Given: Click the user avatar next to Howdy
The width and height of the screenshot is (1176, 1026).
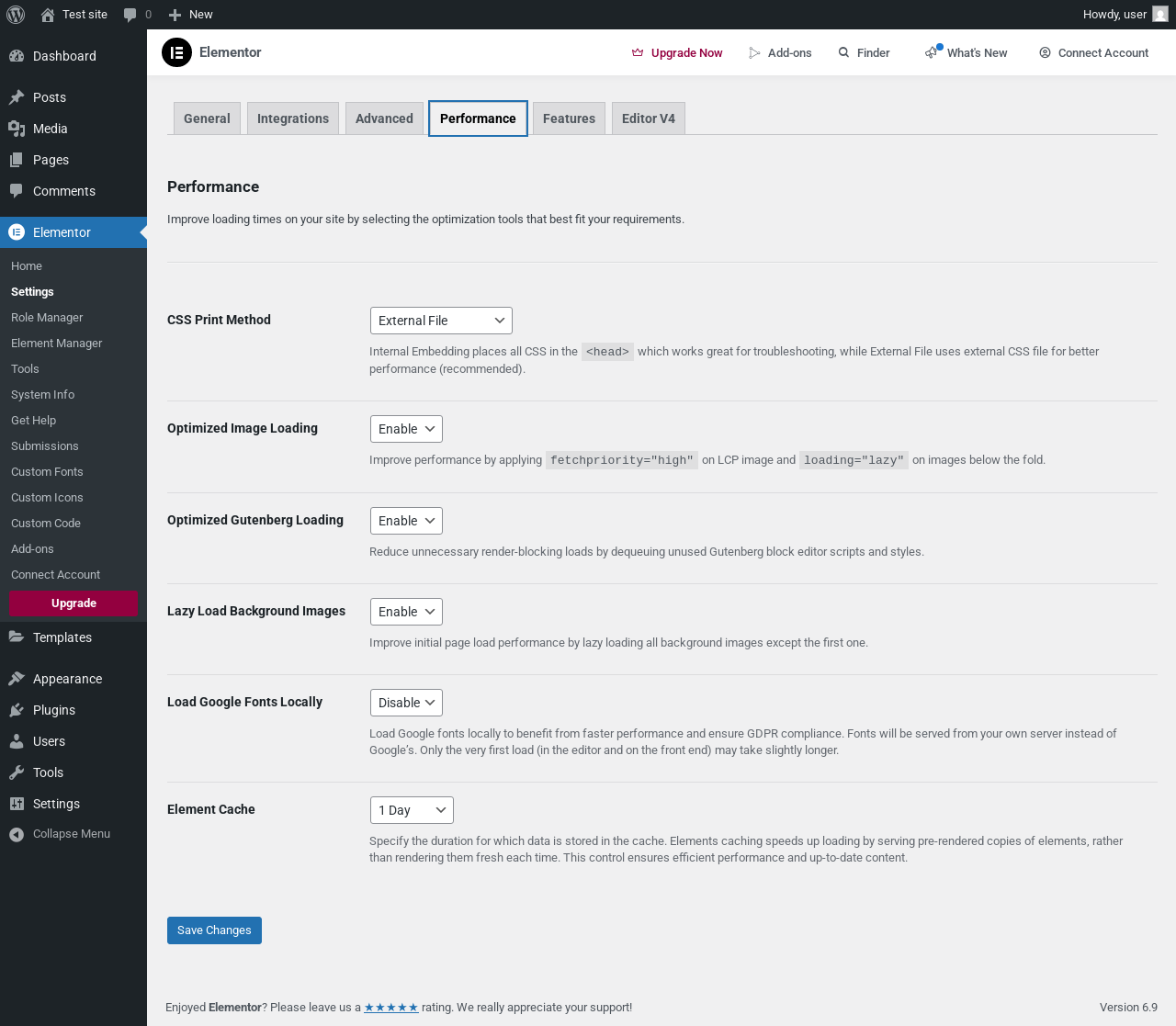Looking at the screenshot, I should [1160, 15].
